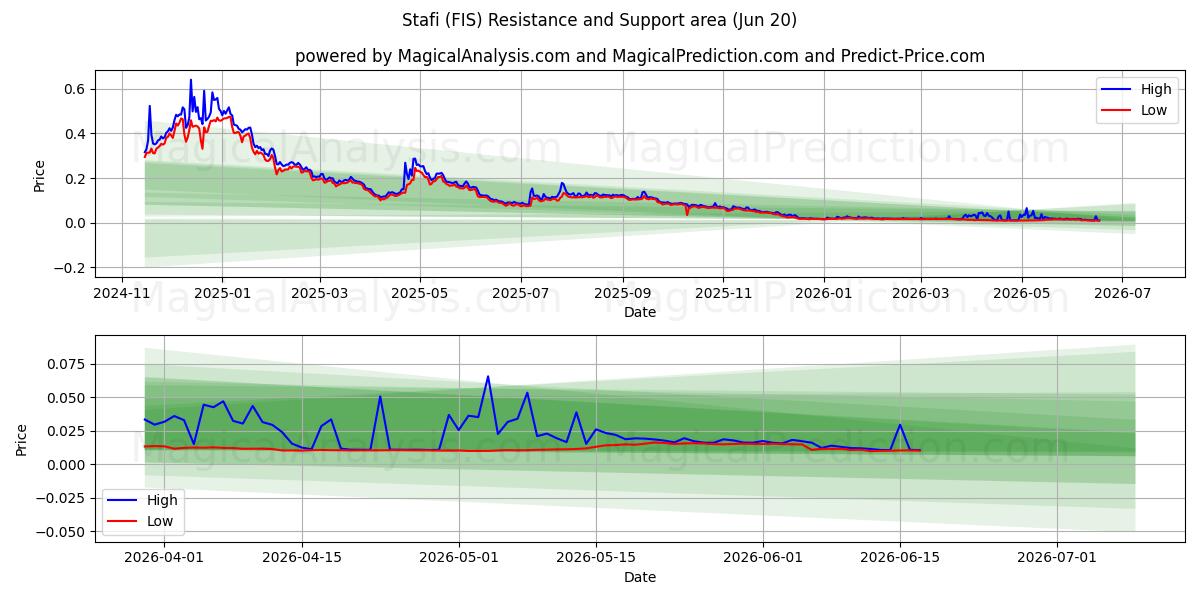Click 'High' in the top chart legend
The height and width of the screenshot is (600, 1200).
pos(1156,89)
